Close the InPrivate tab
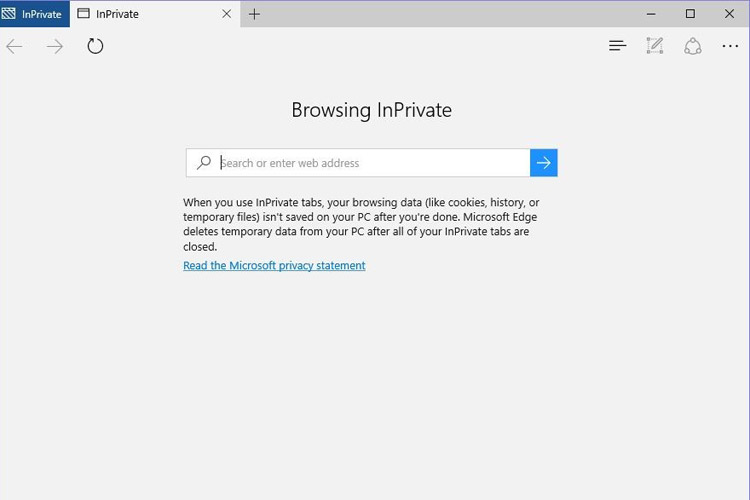The width and height of the screenshot is (750, 500). tap(227, 14)
